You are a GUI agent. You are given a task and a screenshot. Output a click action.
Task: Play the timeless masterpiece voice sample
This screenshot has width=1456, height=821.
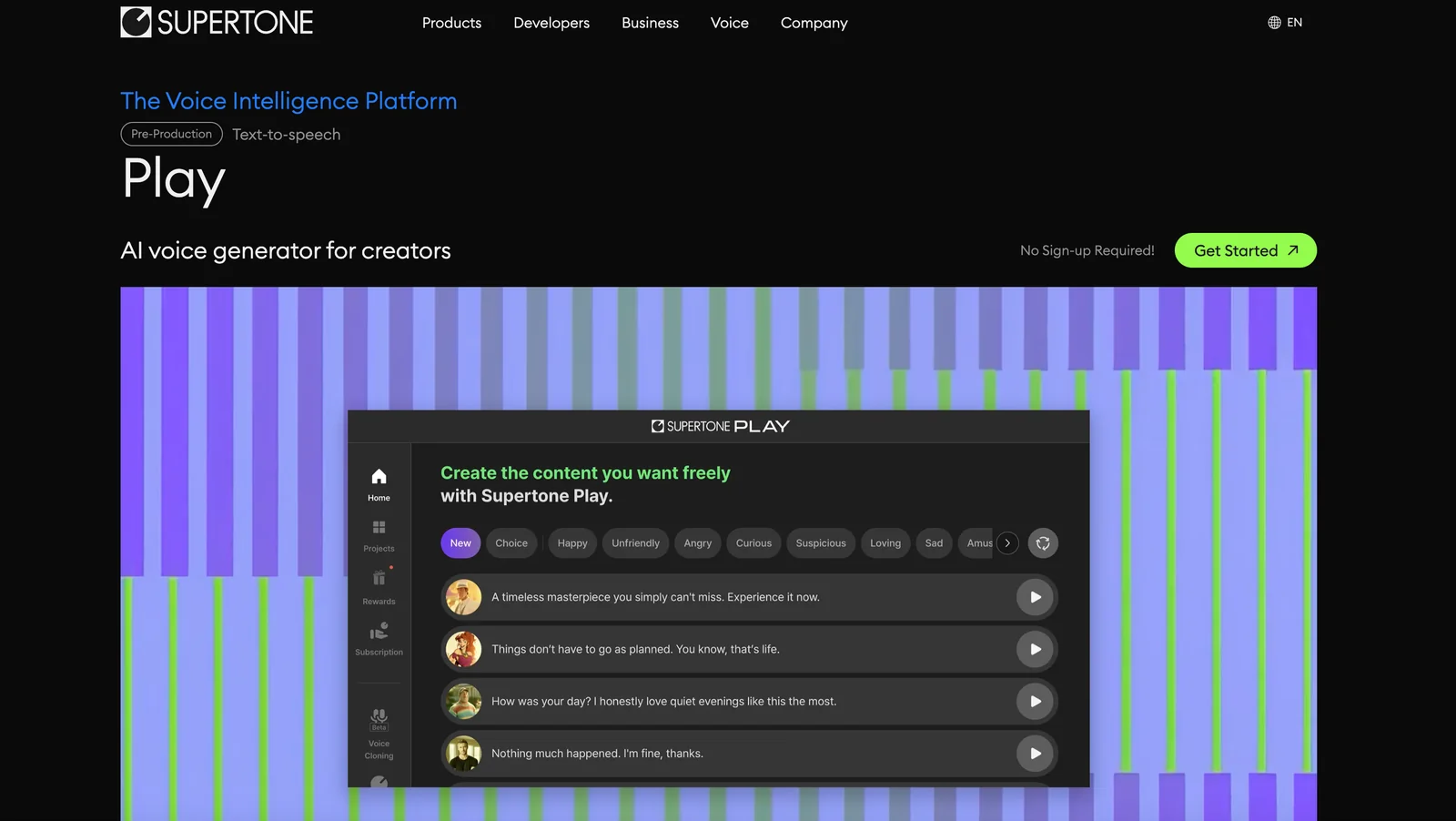click(x=1035, y=597)
